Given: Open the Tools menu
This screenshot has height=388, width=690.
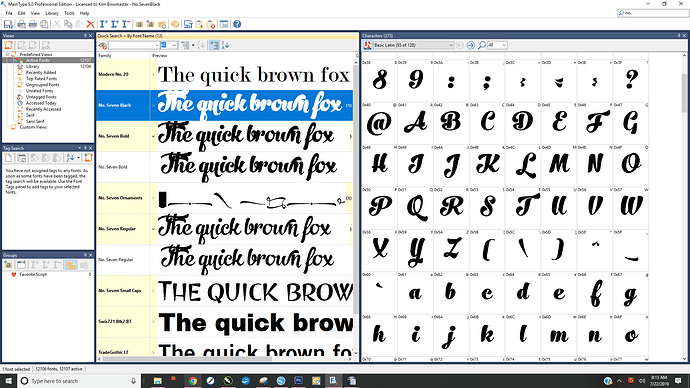Looking at the screenshot, I should [x=69, y=13].
